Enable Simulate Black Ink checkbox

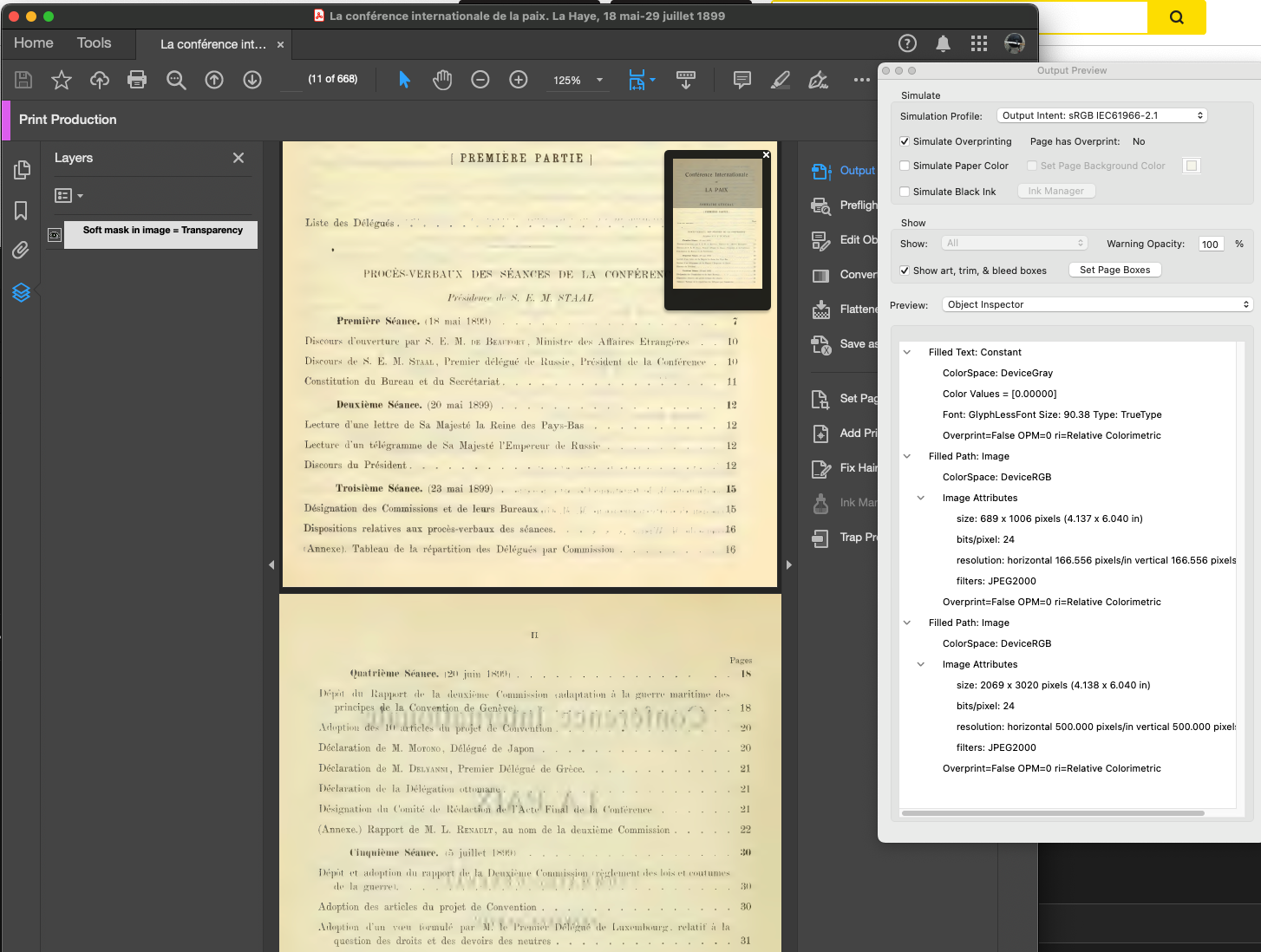pyautogui.click(x=905, y=192)
